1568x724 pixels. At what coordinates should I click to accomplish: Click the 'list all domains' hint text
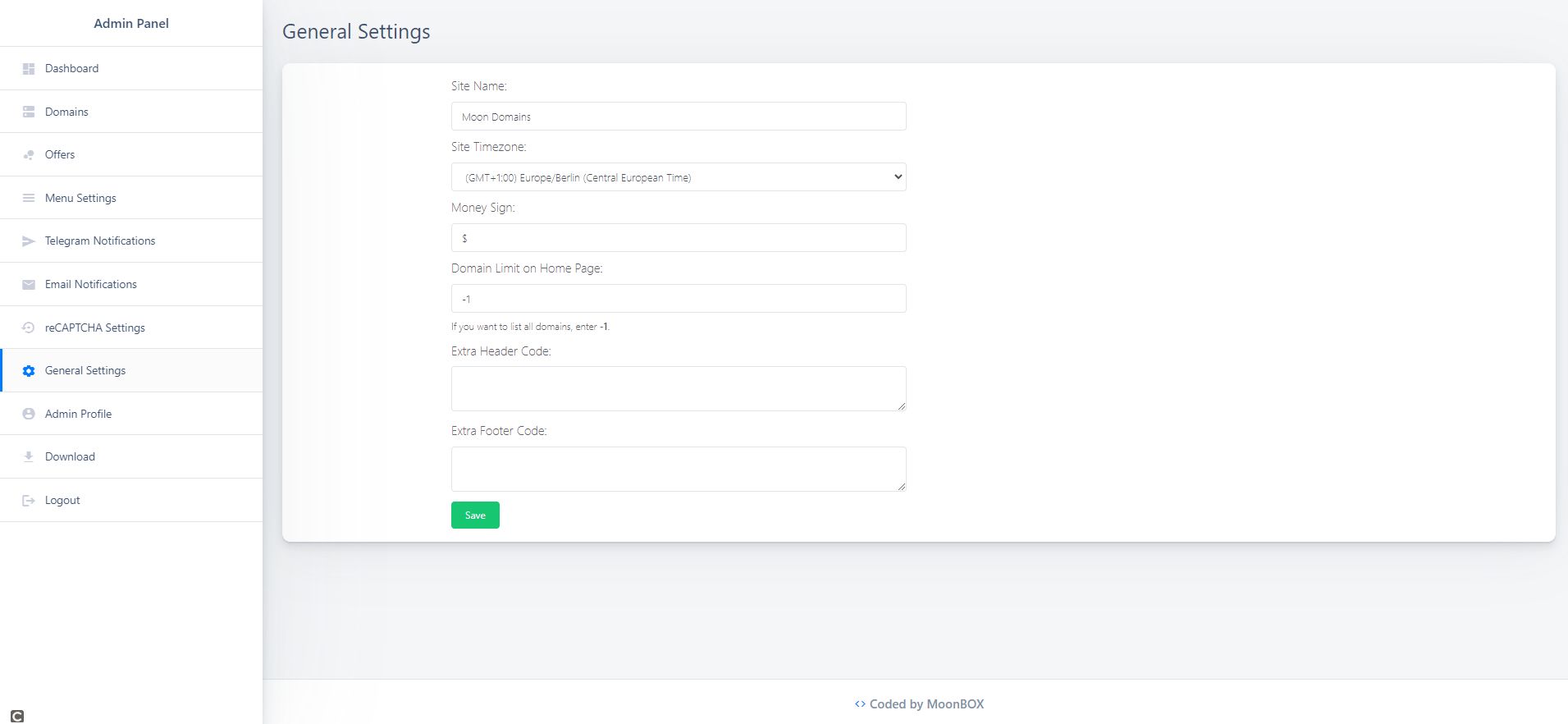coord(530,327)
